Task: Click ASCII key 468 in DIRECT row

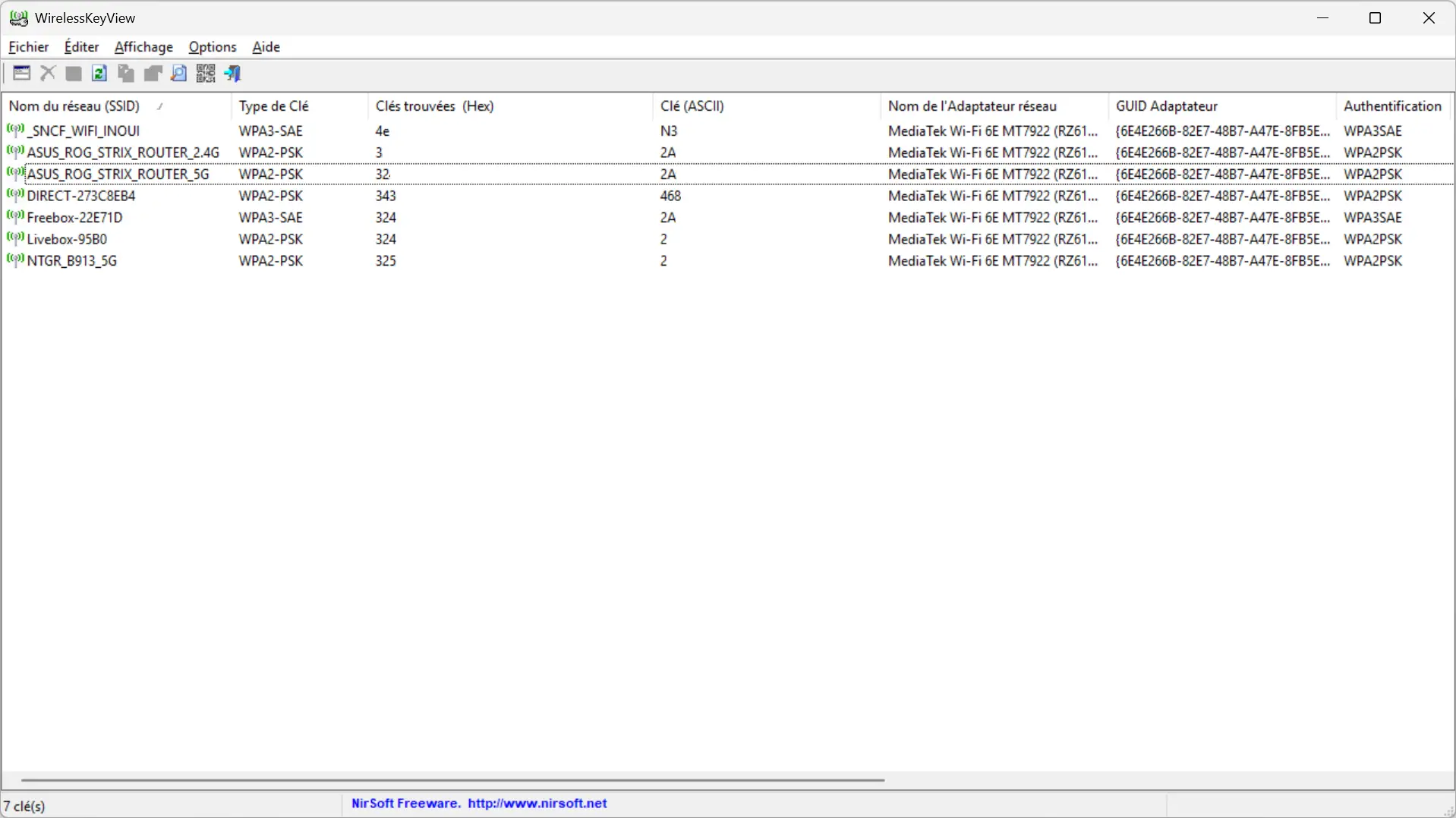Action: (671, 196)
